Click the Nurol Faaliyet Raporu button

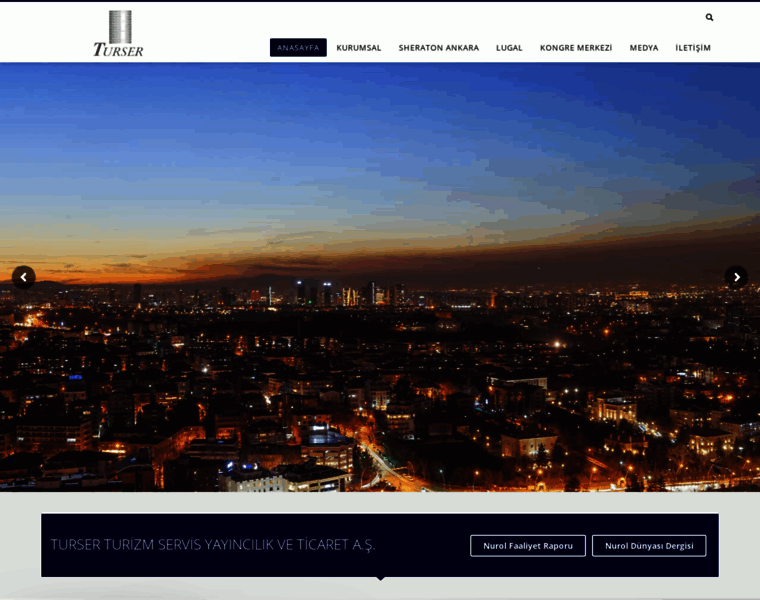528,545
